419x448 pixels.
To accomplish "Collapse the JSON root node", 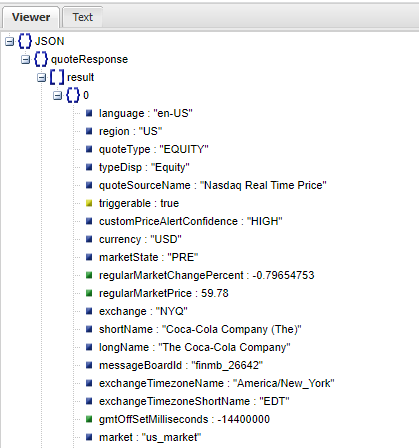I will (x=10, y=41).
